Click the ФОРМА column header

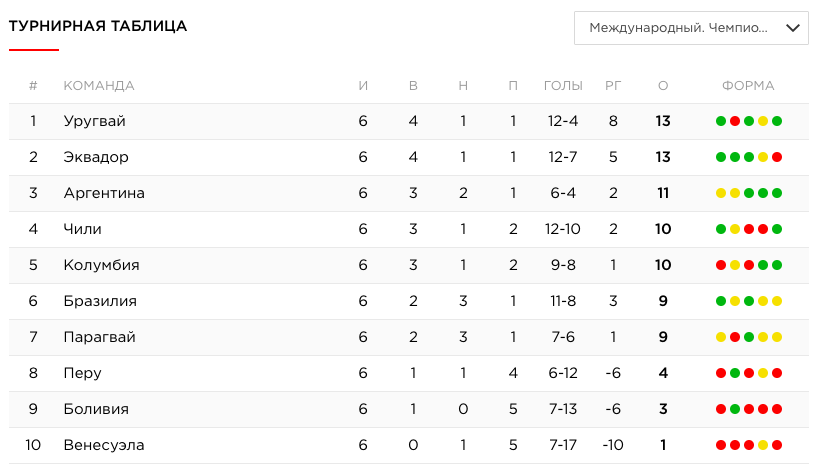click(748, 86)
